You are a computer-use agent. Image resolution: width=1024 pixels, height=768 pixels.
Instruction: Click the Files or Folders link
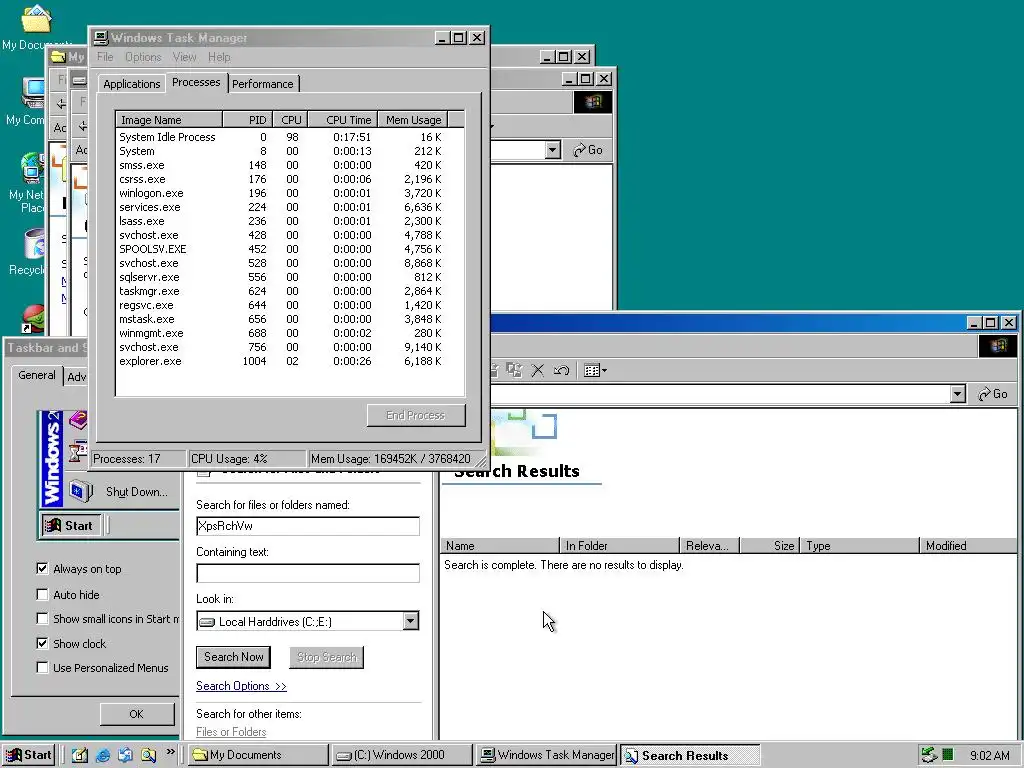pyautogui.click(x=231, y=732)
